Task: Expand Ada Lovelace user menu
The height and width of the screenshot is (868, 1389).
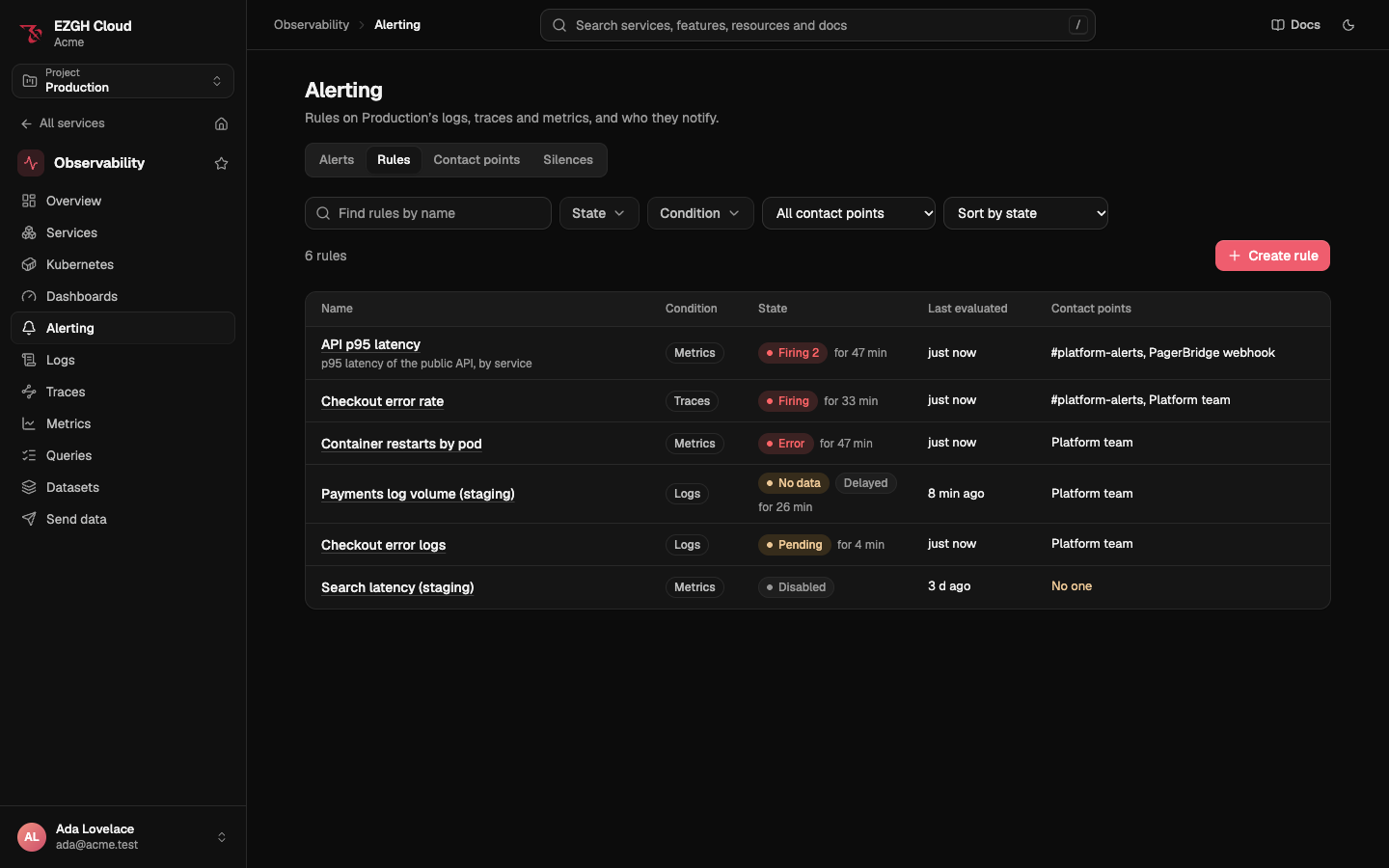Action: tap(123, 837)
